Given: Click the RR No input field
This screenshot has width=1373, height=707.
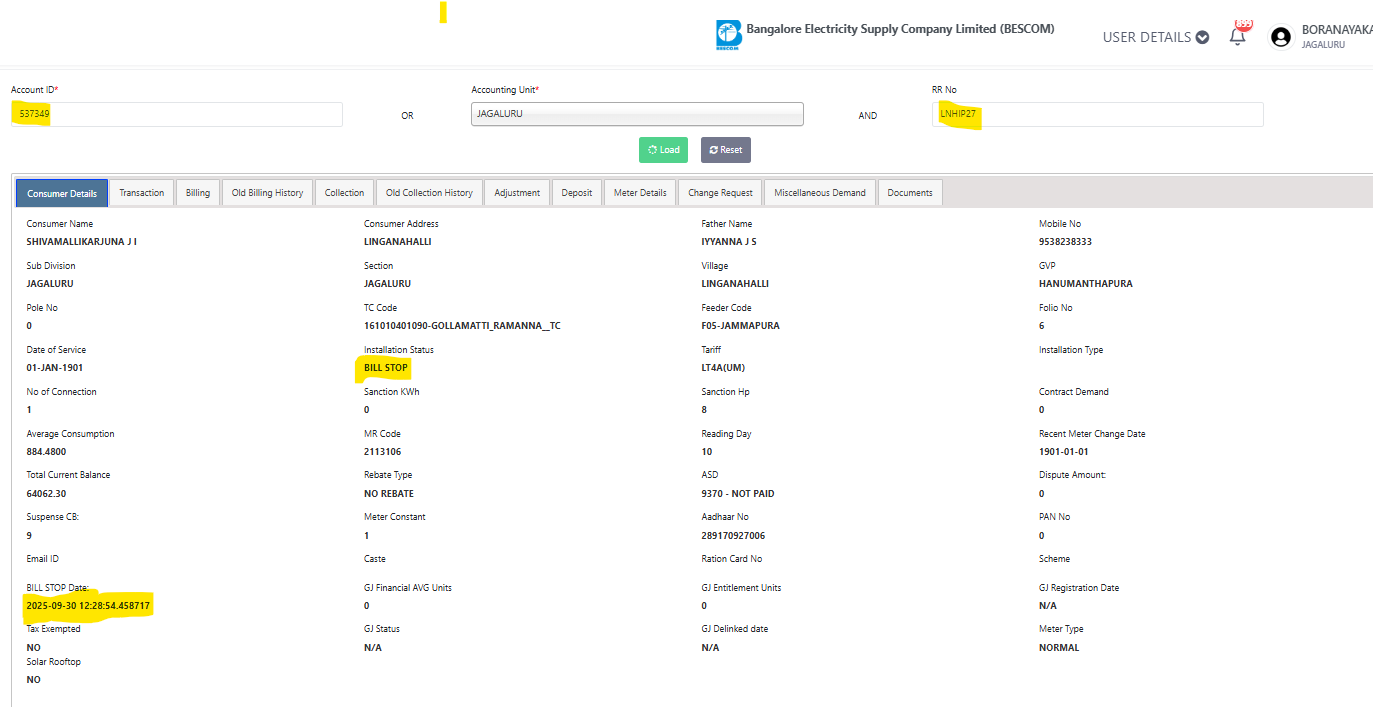Looking at the screenshot, I should 1097,114.
